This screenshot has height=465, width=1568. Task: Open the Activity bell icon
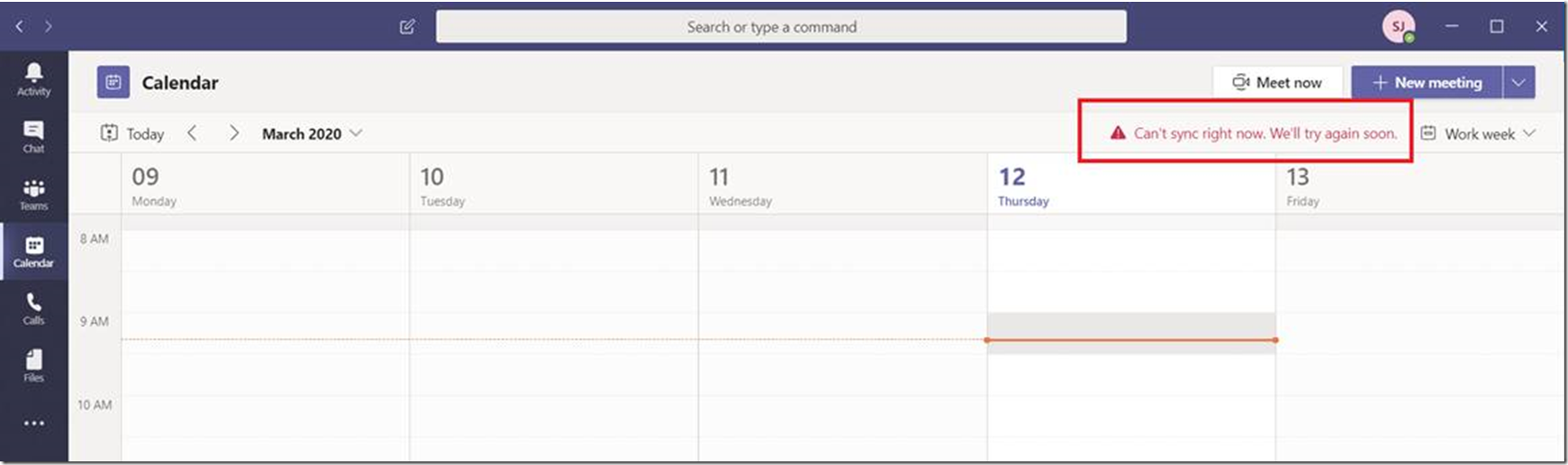point(33,78)
